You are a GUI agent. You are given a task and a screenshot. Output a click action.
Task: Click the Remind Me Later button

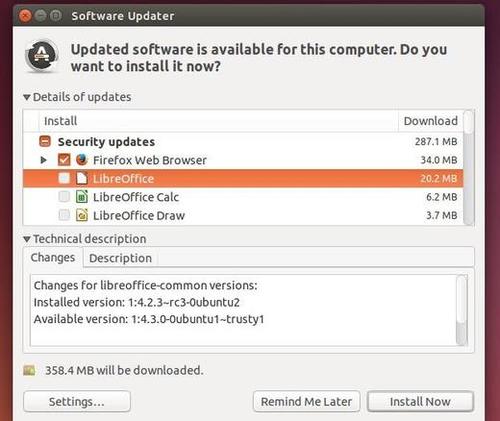coord(306,402)
